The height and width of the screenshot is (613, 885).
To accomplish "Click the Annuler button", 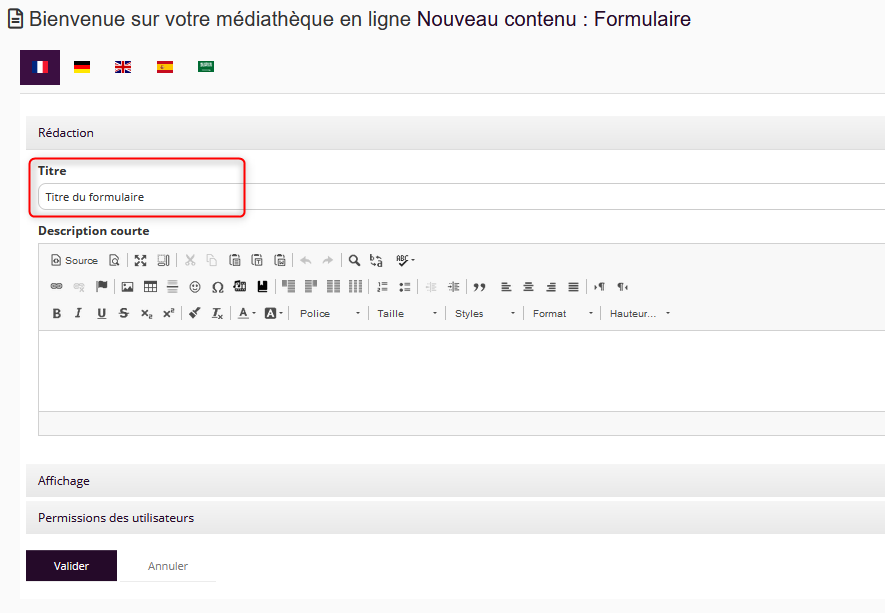I will [x=168, y=566].
